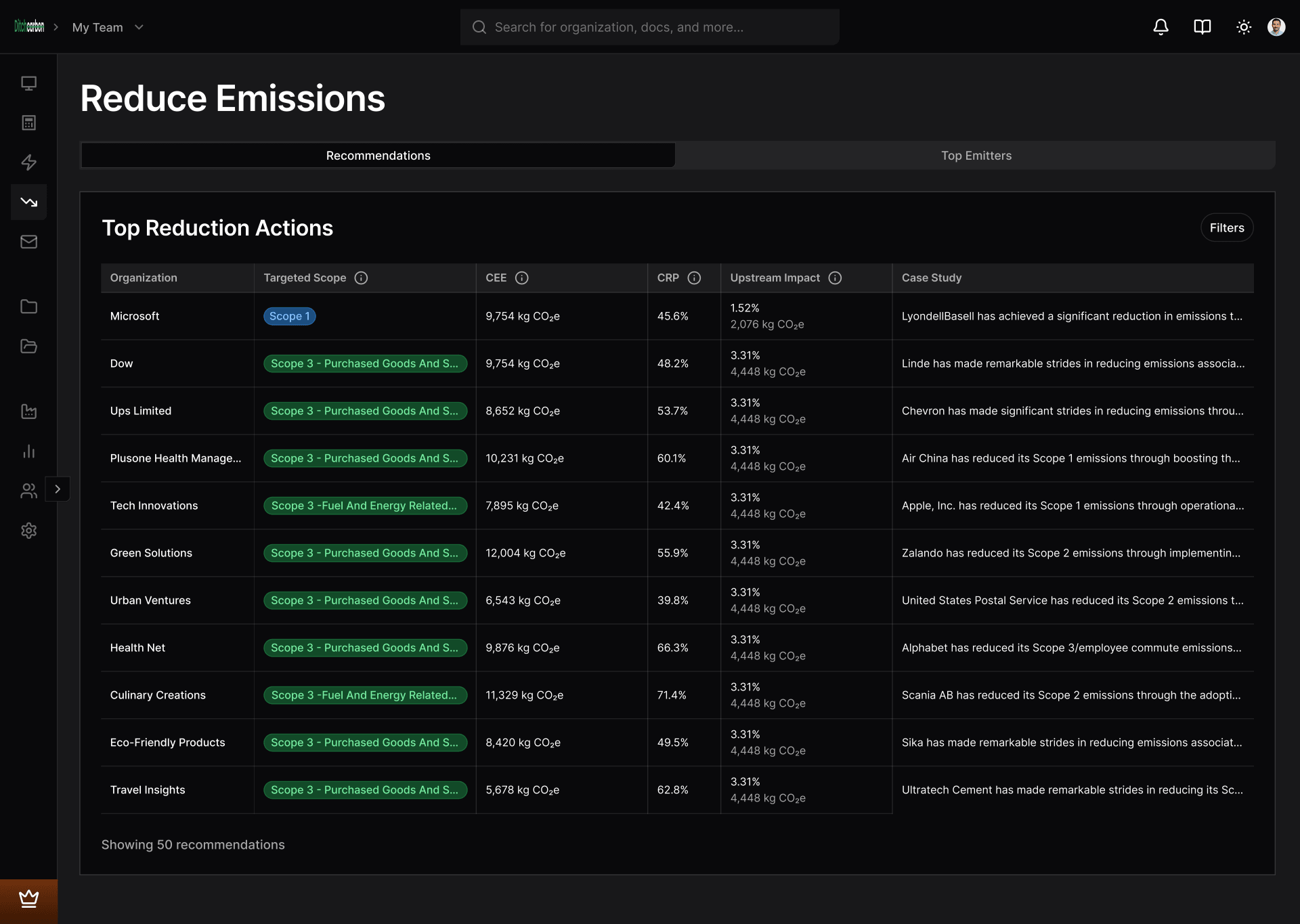Click the 1.52% upstream impact value
Image resolution: width=1300 pixels, height=924 pixels.
(x=745, y=308)
